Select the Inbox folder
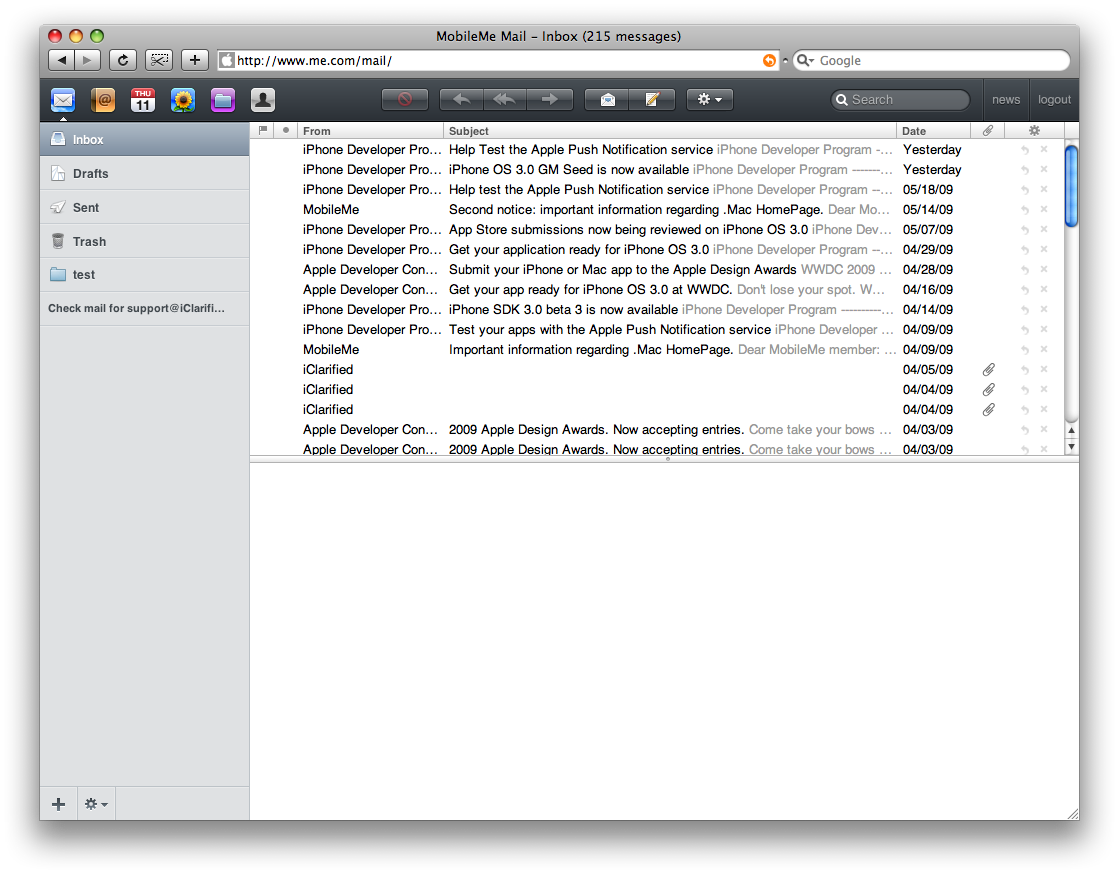1119x875 pixels. 145,140
